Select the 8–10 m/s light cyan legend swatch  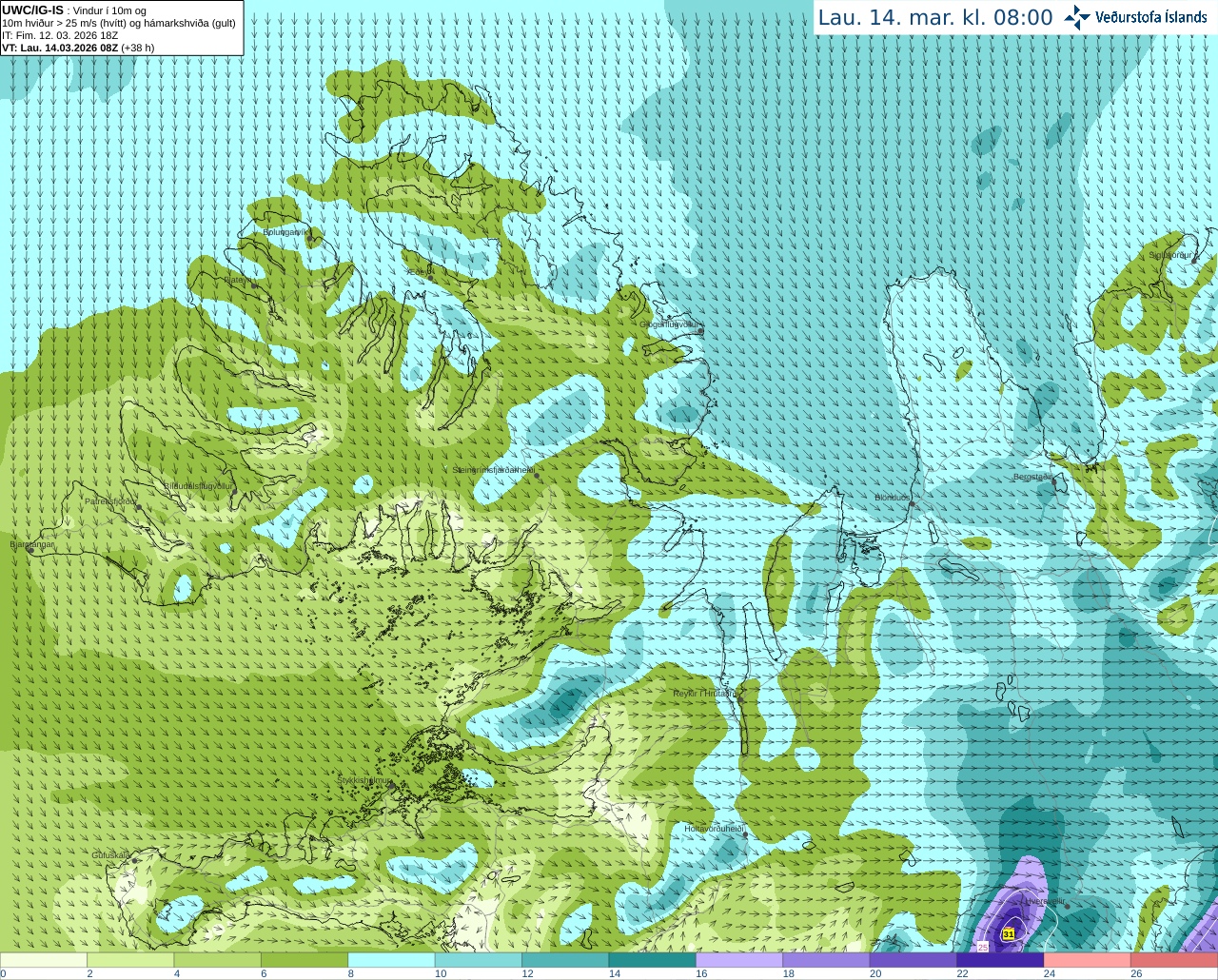pyautogui.click(x=392, y=960)
